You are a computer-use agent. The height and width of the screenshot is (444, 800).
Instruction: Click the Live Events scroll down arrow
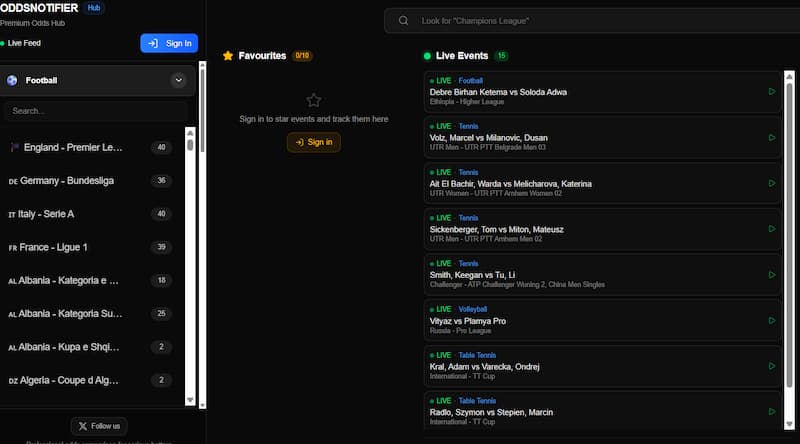pyautogui.click(x=789, y=424)
